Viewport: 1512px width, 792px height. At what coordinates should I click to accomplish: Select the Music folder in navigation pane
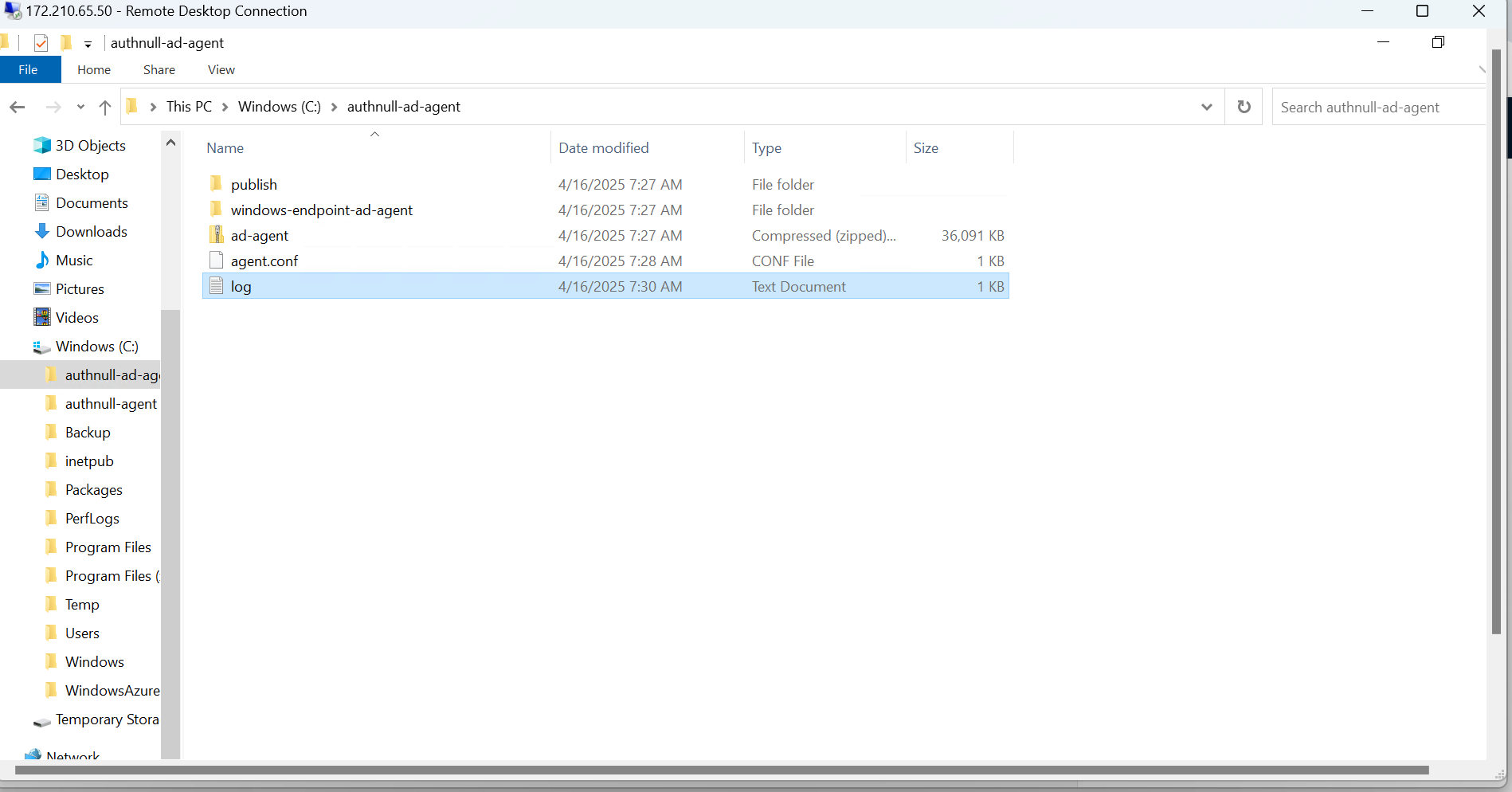[x=74, y=260]
